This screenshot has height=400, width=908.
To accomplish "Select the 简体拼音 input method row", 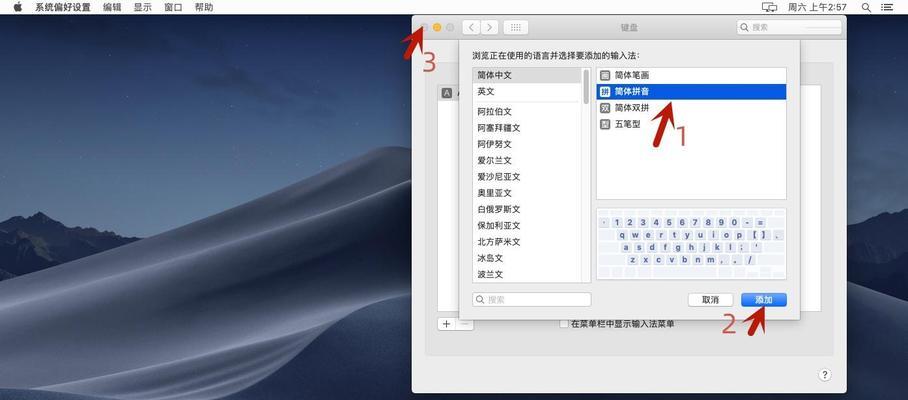I will (691, 91).
